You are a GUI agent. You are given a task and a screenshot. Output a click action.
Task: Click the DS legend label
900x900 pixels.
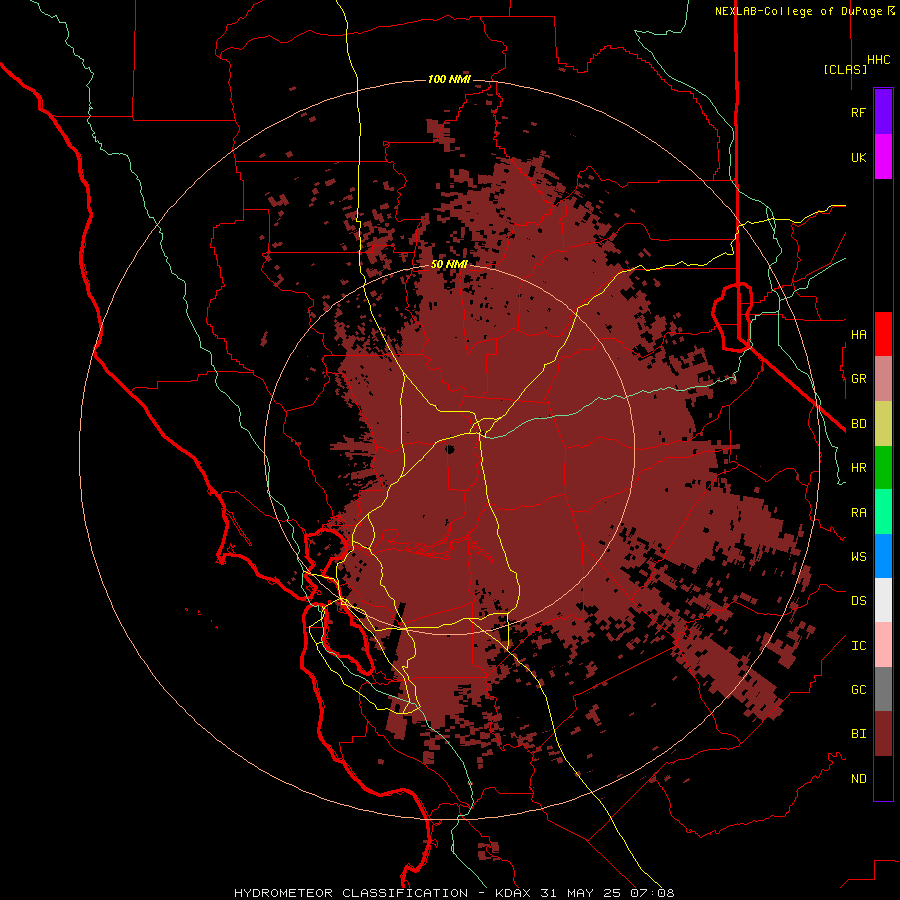pyautogui.click(x=858, y=600)
